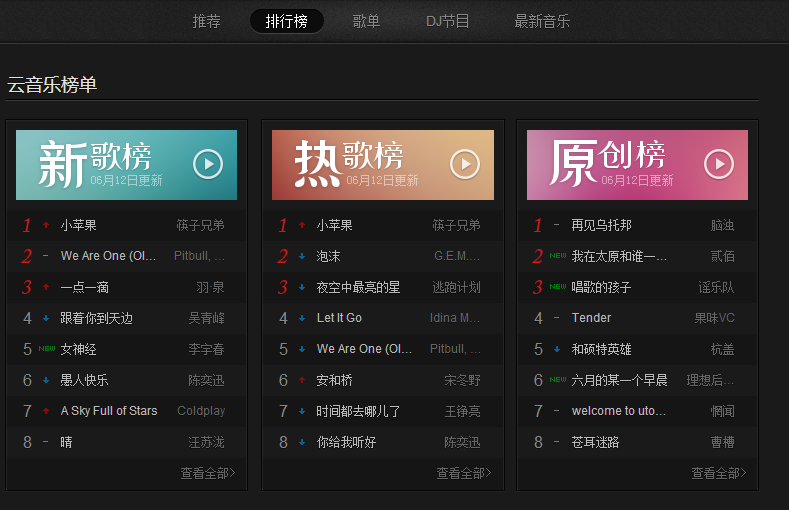
Task: Select the song 六月的某一个早晨
Action: click(x=619, y=380)
